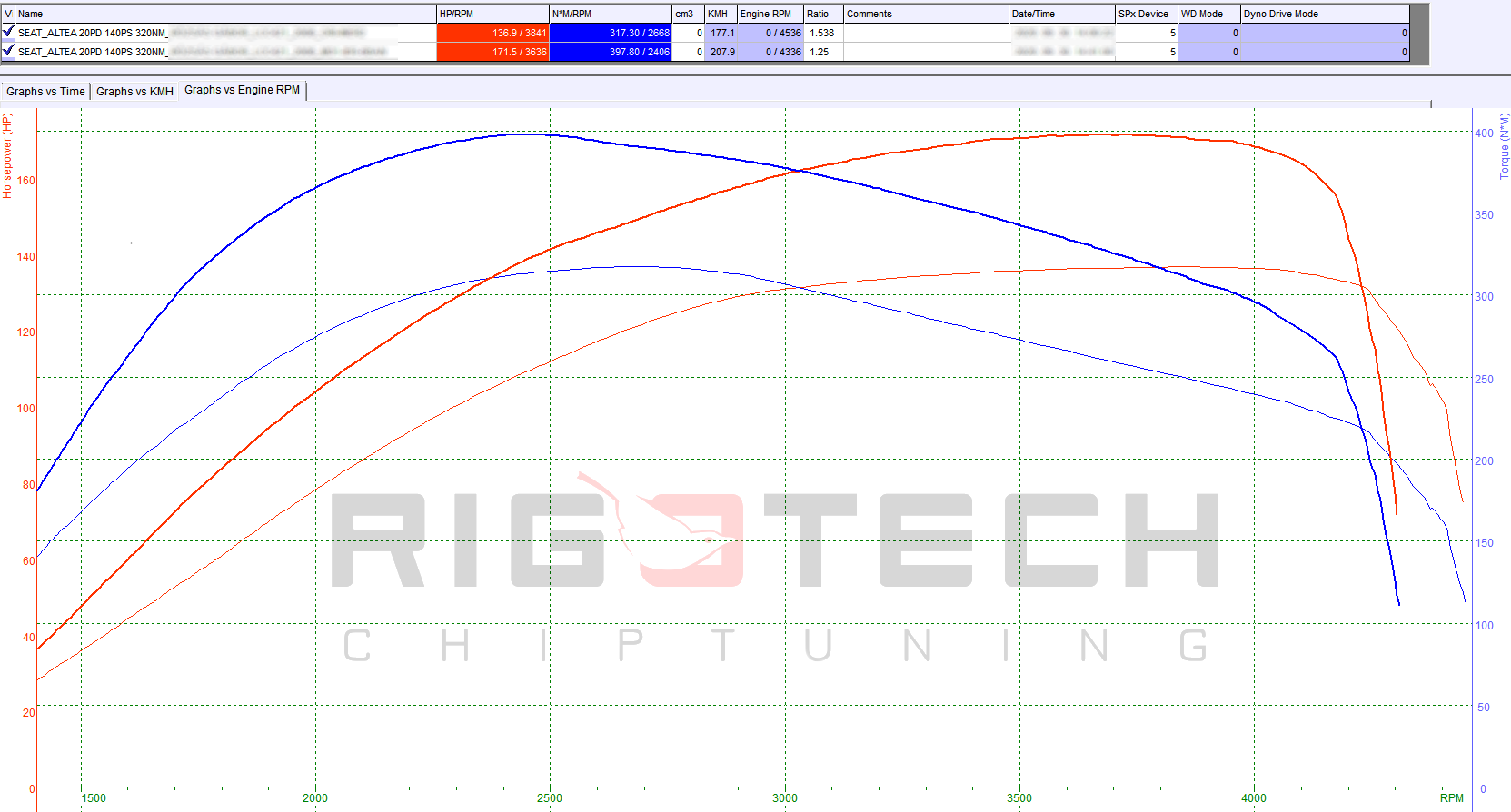Uncheck the 171.5 HP run visibility checkbox
This screenshot has width=1511, height=812.
[8, 51]
